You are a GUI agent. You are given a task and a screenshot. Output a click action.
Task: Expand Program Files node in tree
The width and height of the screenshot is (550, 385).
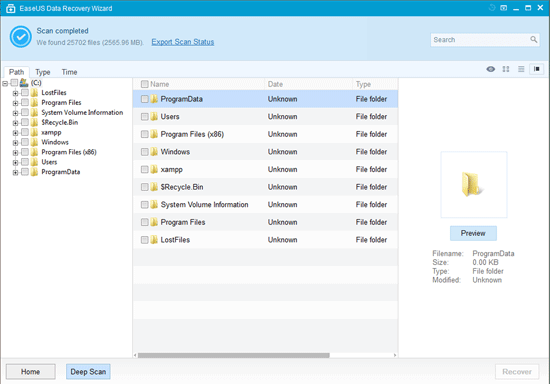15,103
